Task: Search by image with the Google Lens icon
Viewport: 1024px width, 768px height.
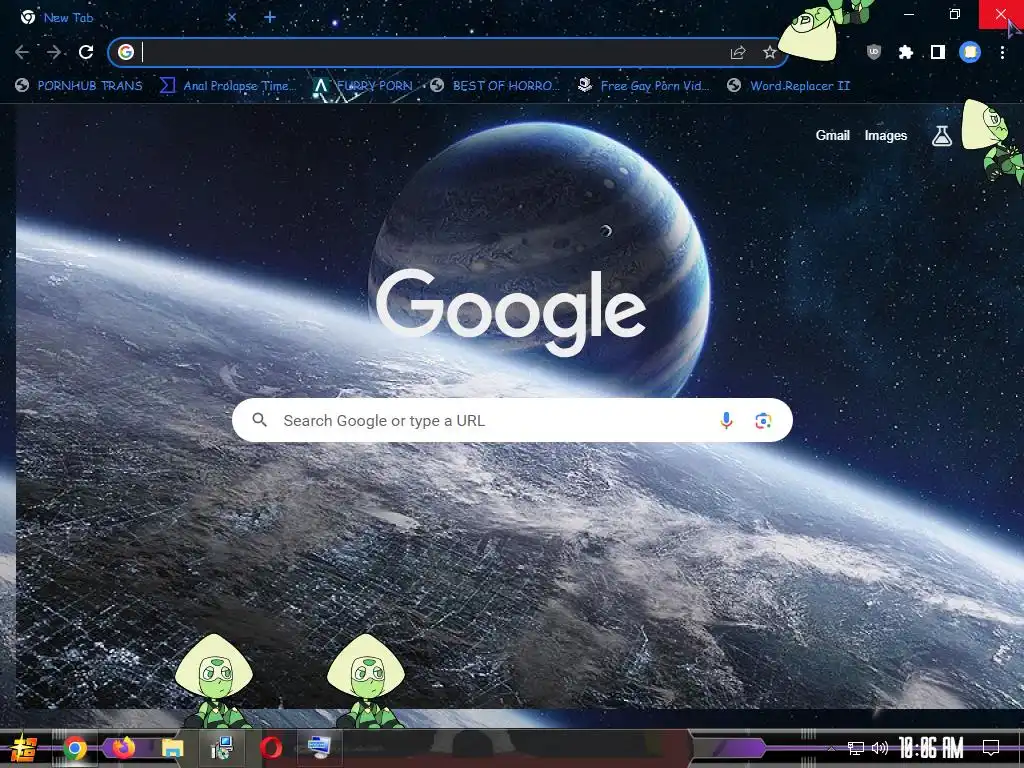Action: pyautogui.click(x=763, y=421)
